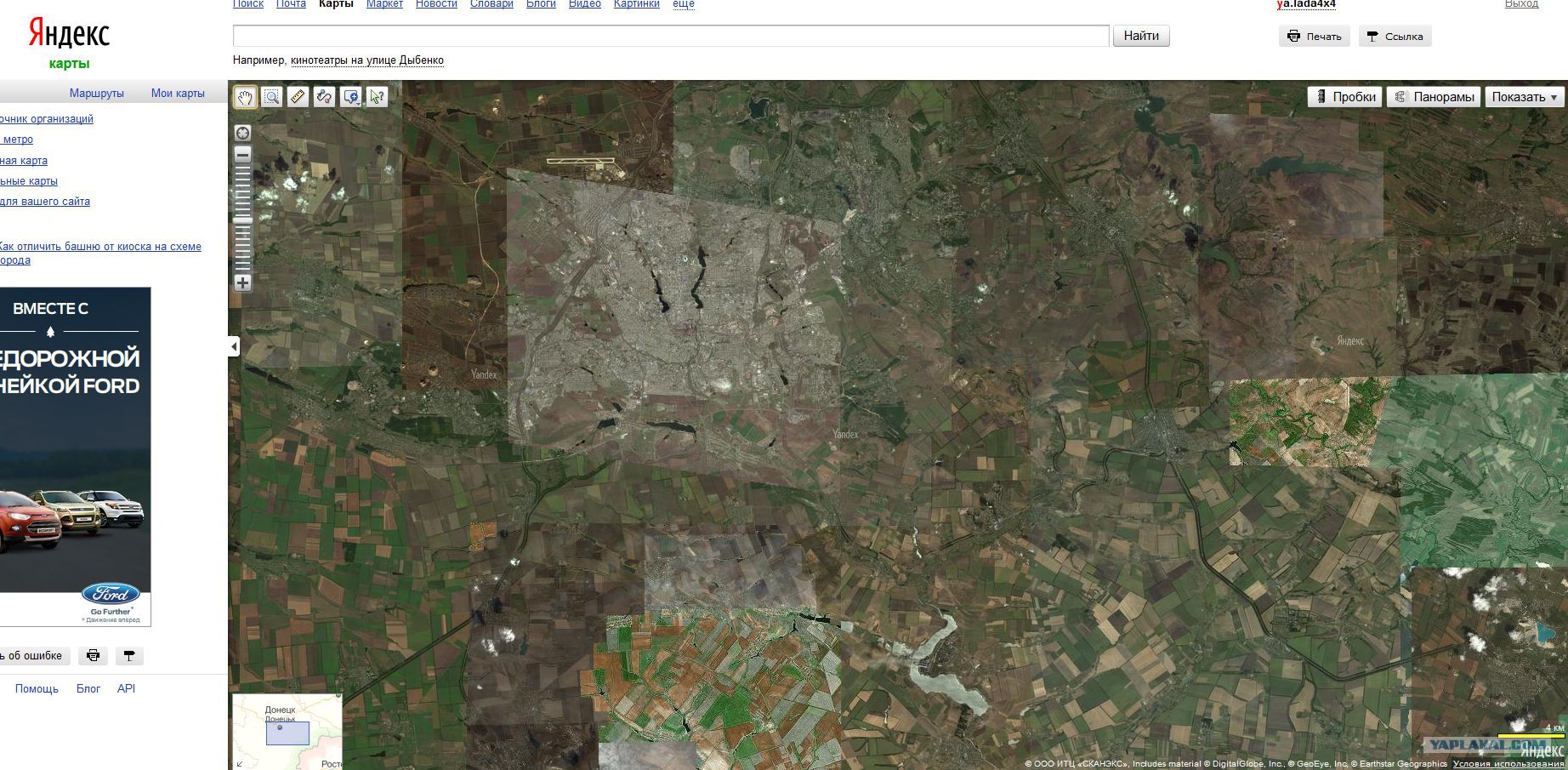
Task: Focus the map search input field
Action: tap(670, 36)
